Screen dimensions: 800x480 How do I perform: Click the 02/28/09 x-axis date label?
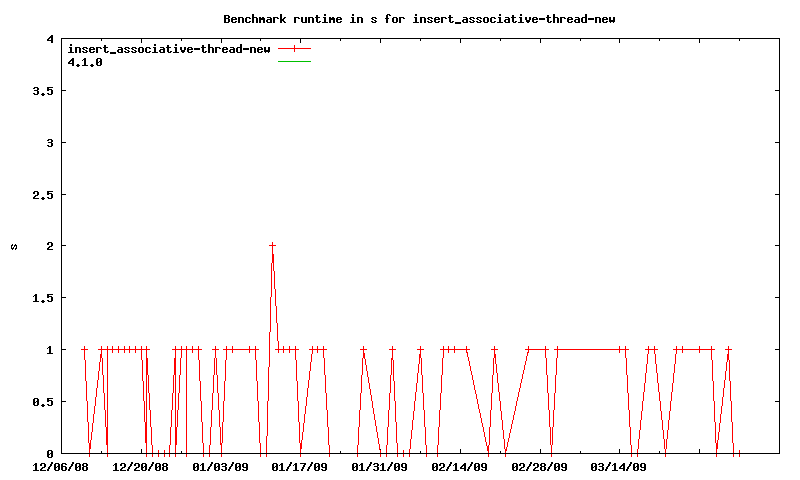pyautogui.click(x=540, y=466)
